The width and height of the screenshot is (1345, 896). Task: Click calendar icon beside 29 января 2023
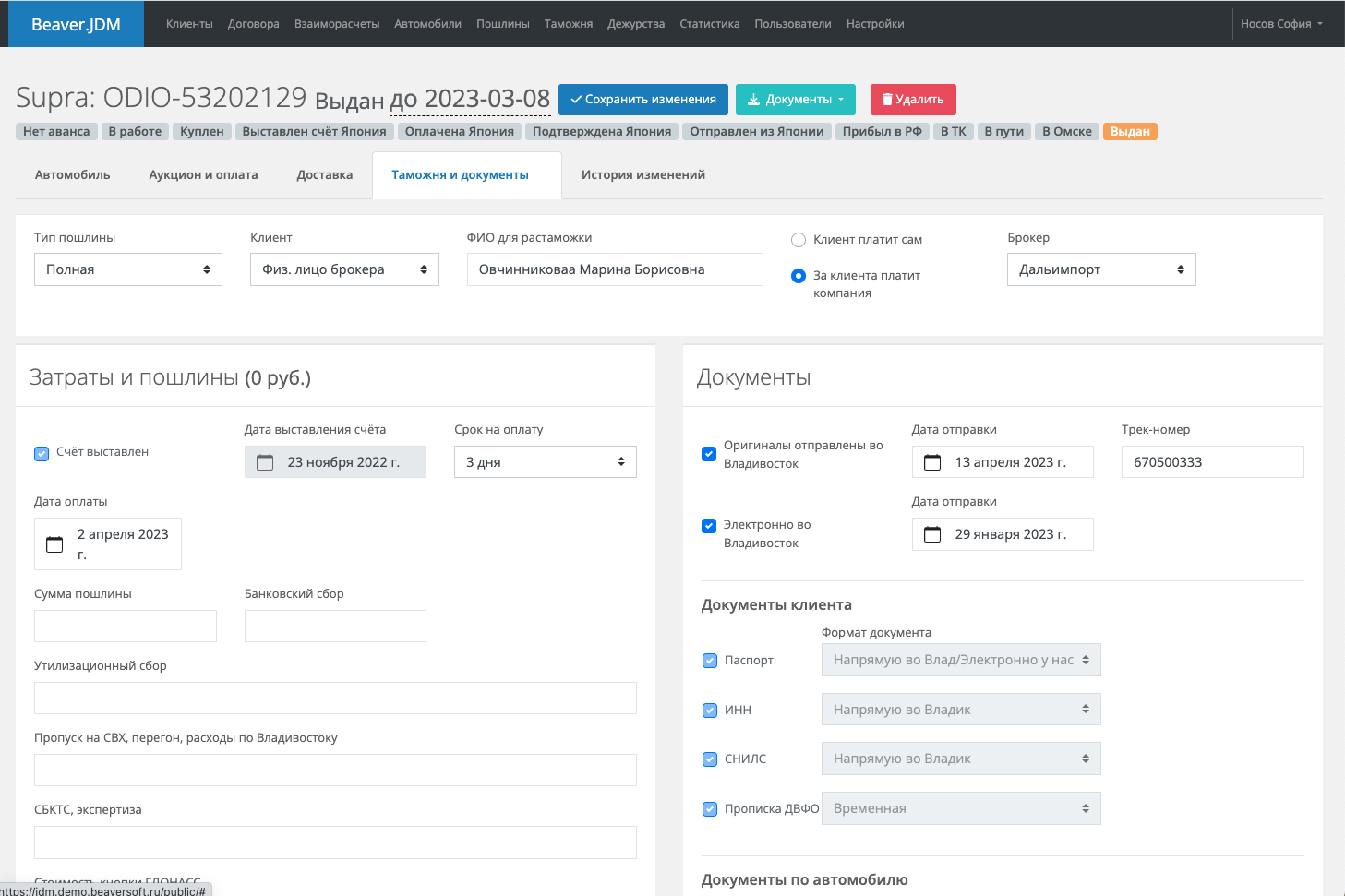tap(932, 534)
